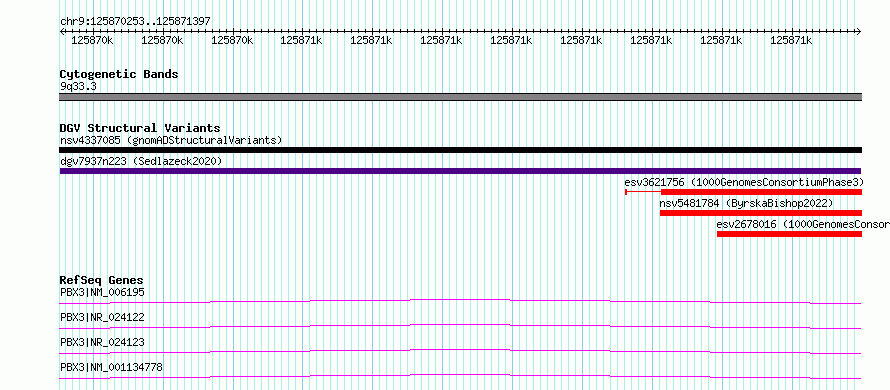Click the left arrow end of the ruler
The image size is (890, 390).
(x=62, y=32)
